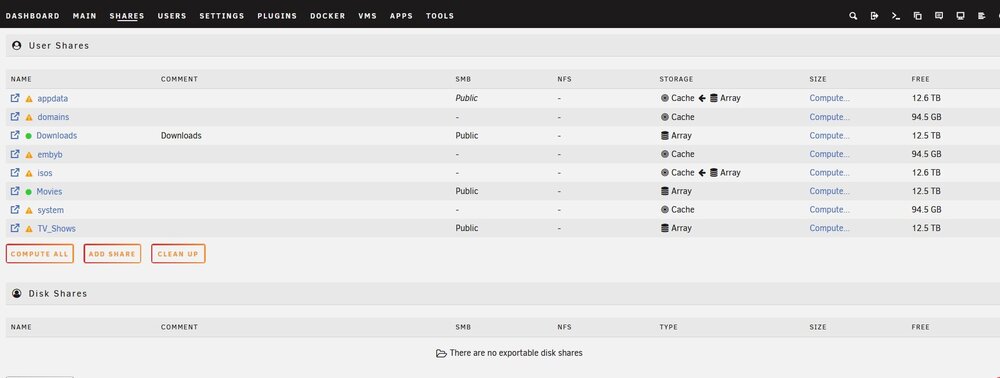Switch to the Docker tab
The width and height of the screenshot is (1000, 378).
point(328,16)
